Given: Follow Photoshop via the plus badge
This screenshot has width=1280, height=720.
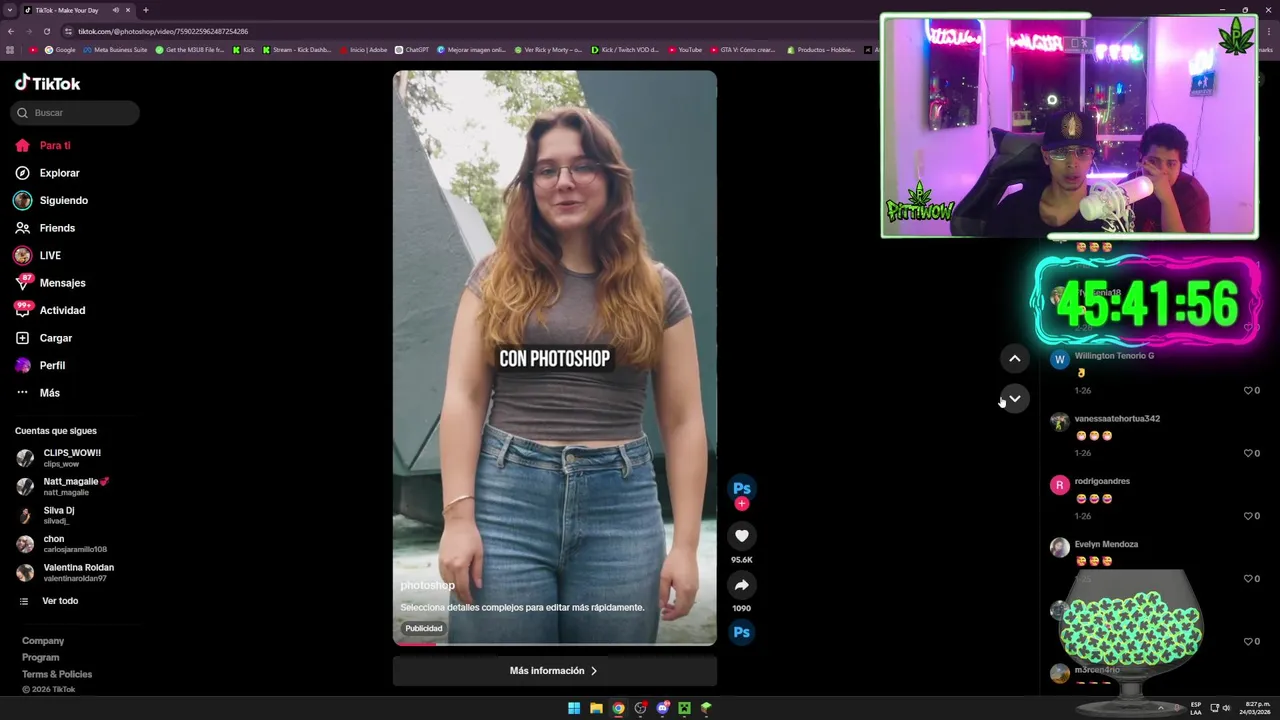Looking at the screenshot, I should coord(742,504).
